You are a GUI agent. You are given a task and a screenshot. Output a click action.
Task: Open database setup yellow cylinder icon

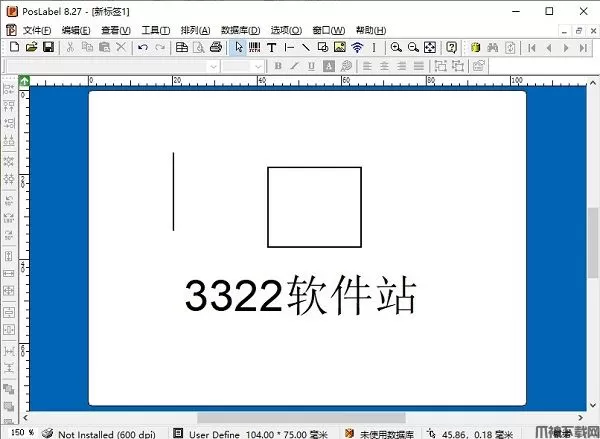[476, 47]
